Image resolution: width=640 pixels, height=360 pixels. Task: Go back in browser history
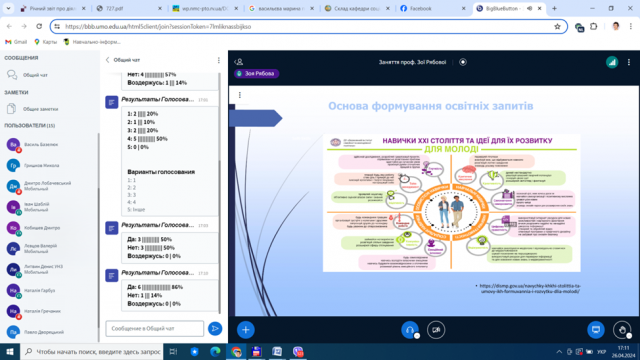click(x=9, y=27)
